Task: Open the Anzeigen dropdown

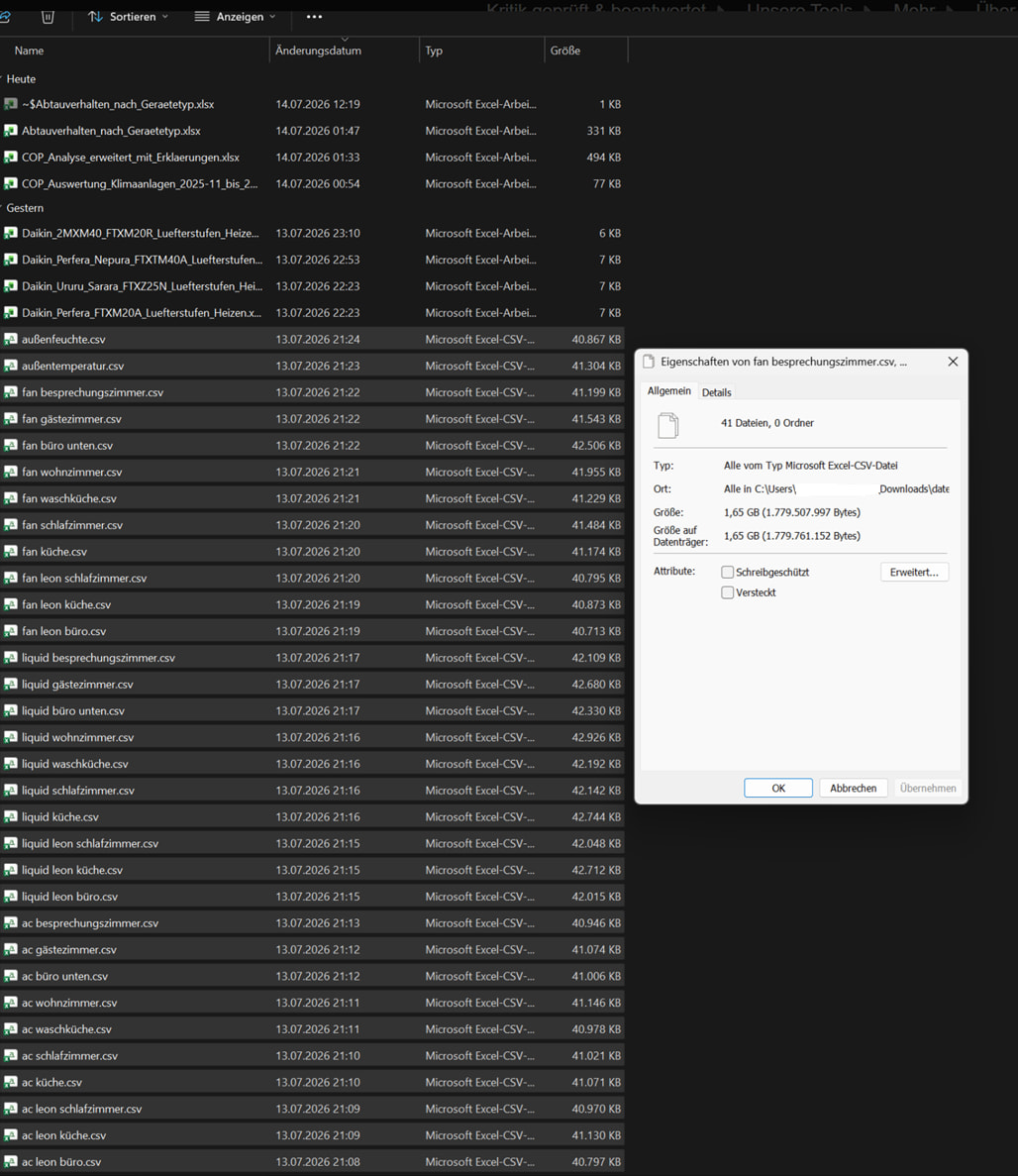Action: pyautogui.click(x=236, y=17)
